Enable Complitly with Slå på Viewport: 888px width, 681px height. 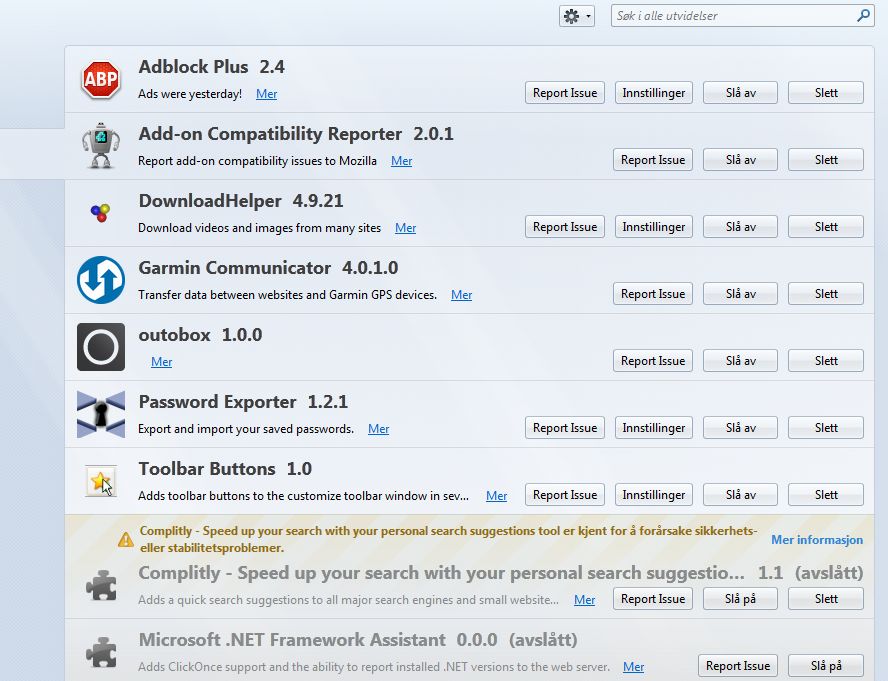coord(740,599)
